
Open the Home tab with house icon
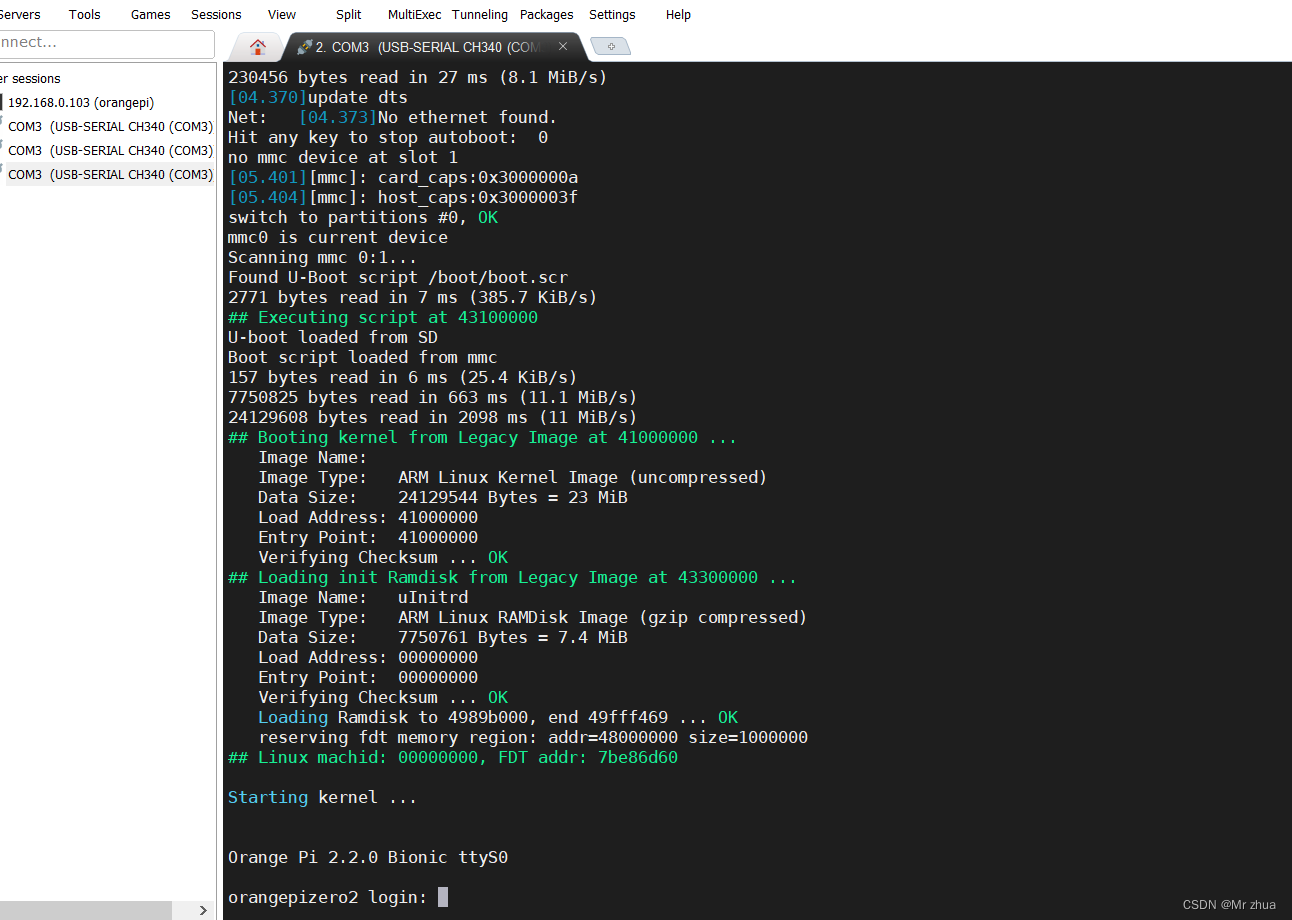point(258,47)
